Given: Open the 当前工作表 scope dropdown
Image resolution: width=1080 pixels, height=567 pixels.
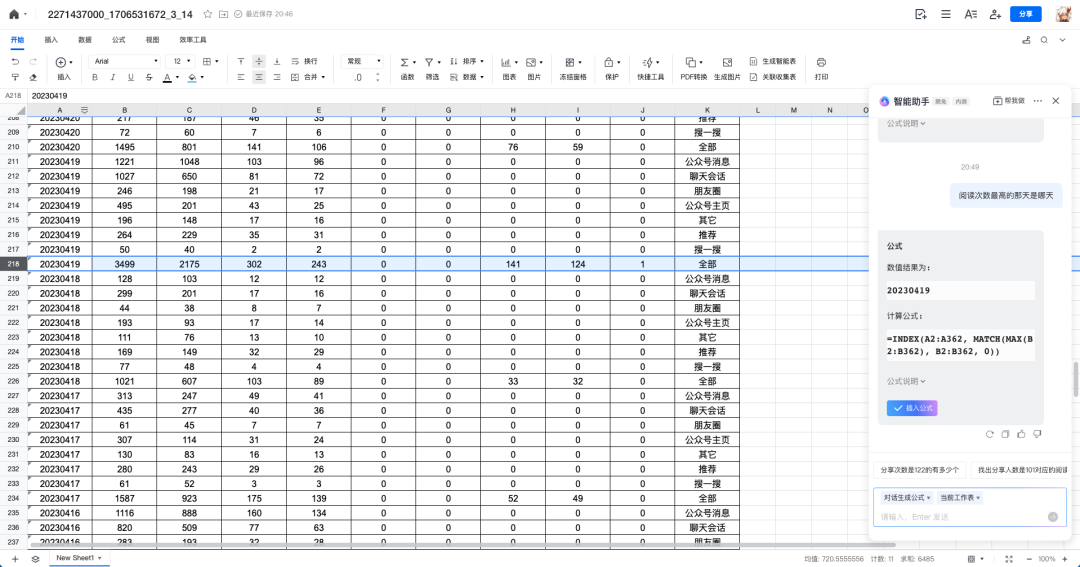Looking at the screenshot, I should [959, 497].
